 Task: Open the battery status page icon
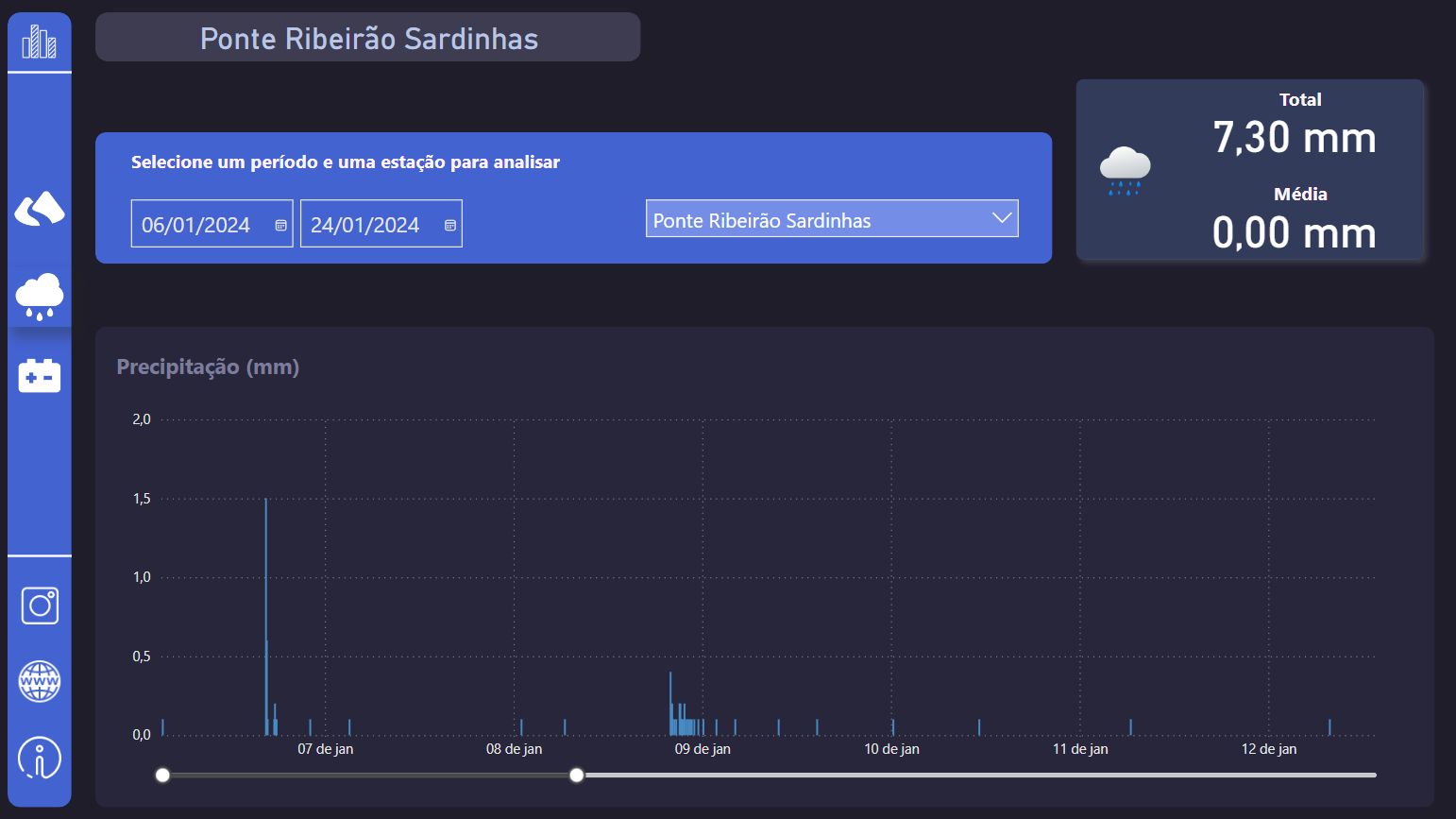(40, 375)
